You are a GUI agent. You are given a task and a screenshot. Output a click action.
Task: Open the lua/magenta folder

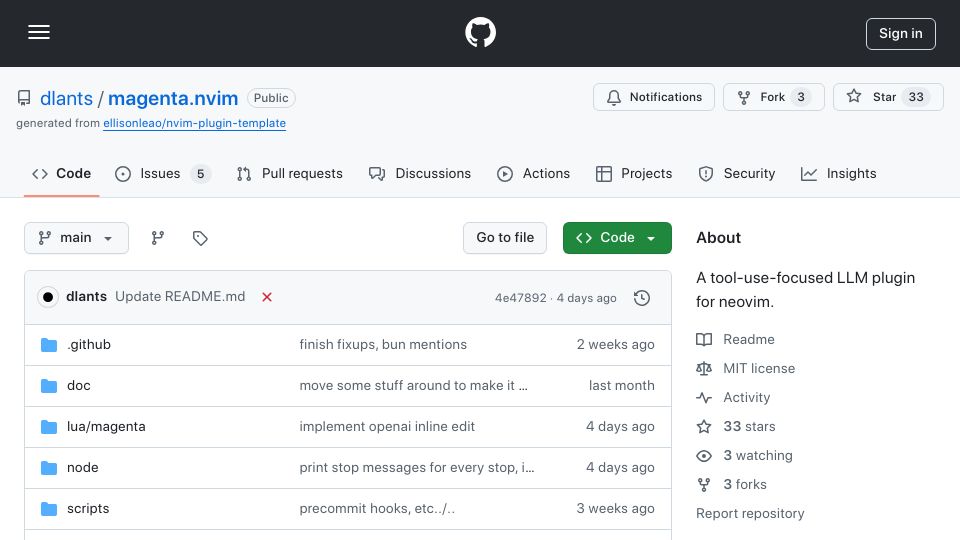[x=106, y=427]
